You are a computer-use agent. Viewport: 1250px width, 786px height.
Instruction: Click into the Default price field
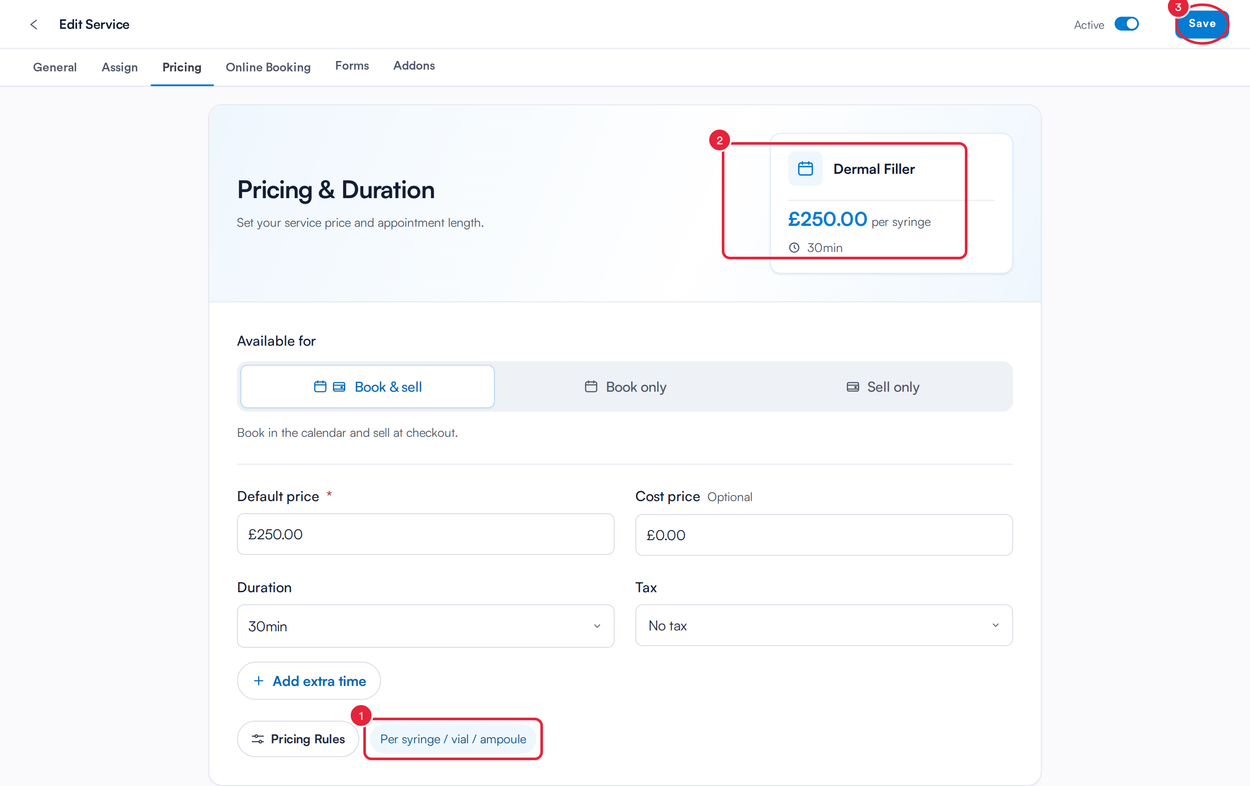point(425,534)
